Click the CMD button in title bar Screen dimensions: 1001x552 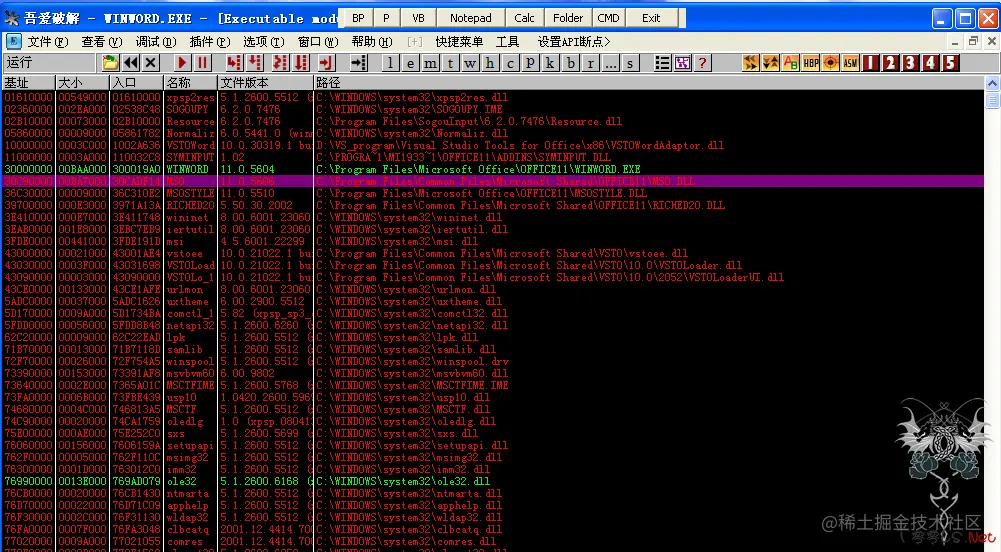[x=608, y=18]
